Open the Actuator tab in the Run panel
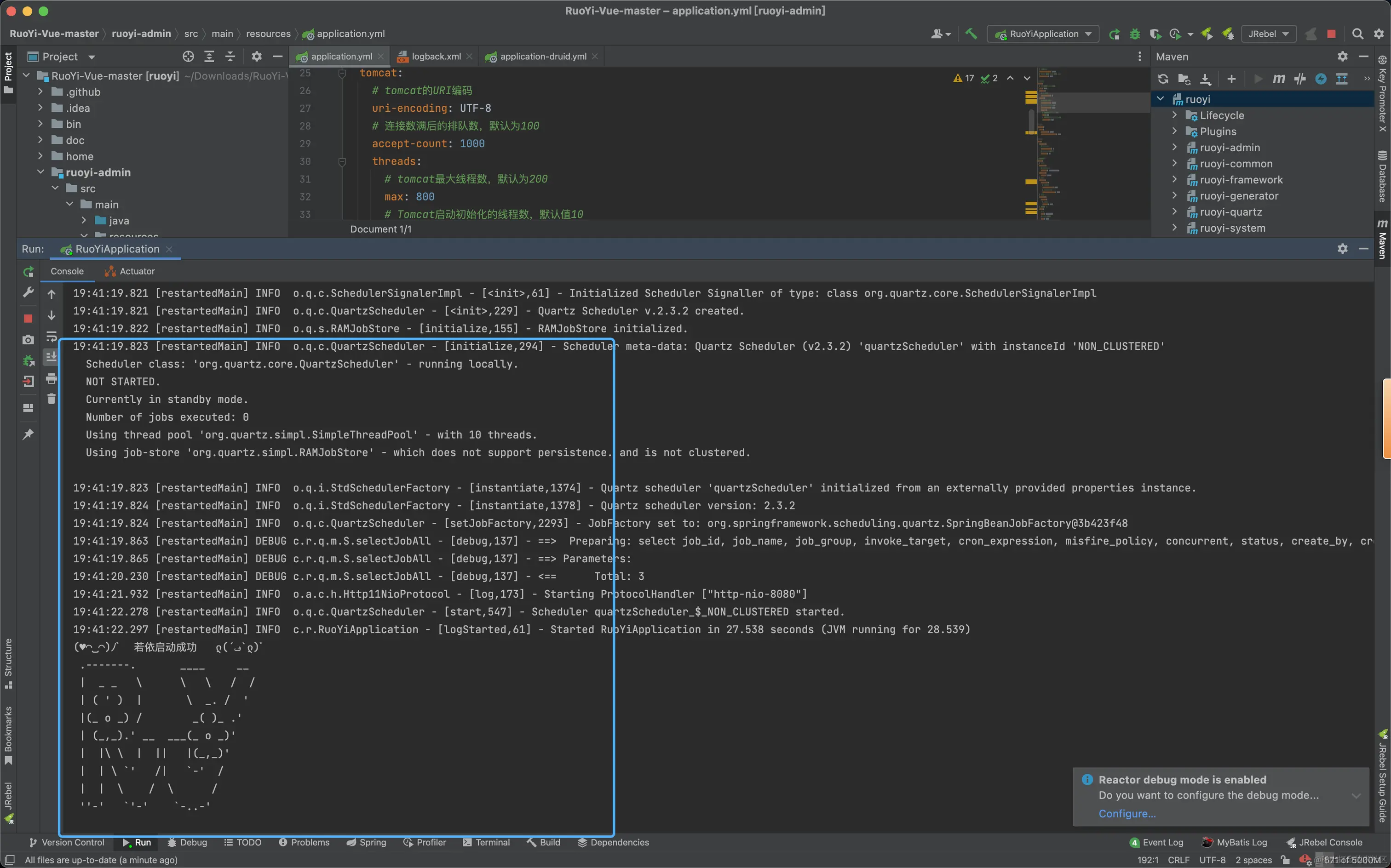The height and width of the screenshot is (868, 1391). point(137,271)
